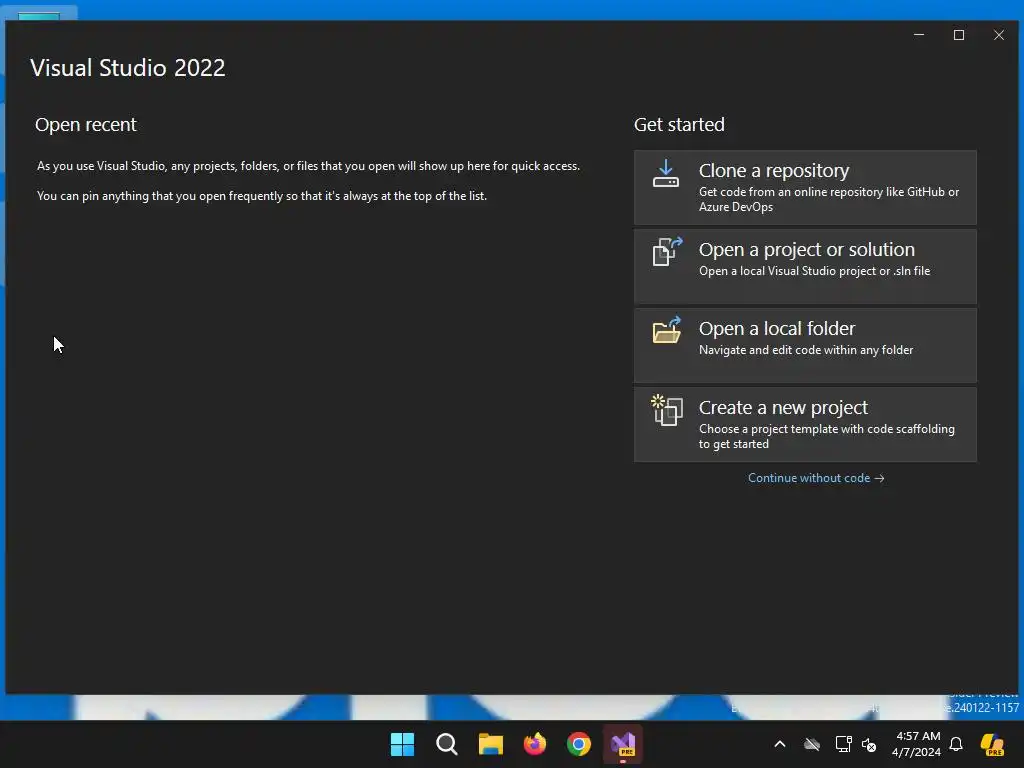Image resolution: width=1024 pixels, height=768 pixels.
Task: Open the Windows Start menu
Action: click(402, 744)
